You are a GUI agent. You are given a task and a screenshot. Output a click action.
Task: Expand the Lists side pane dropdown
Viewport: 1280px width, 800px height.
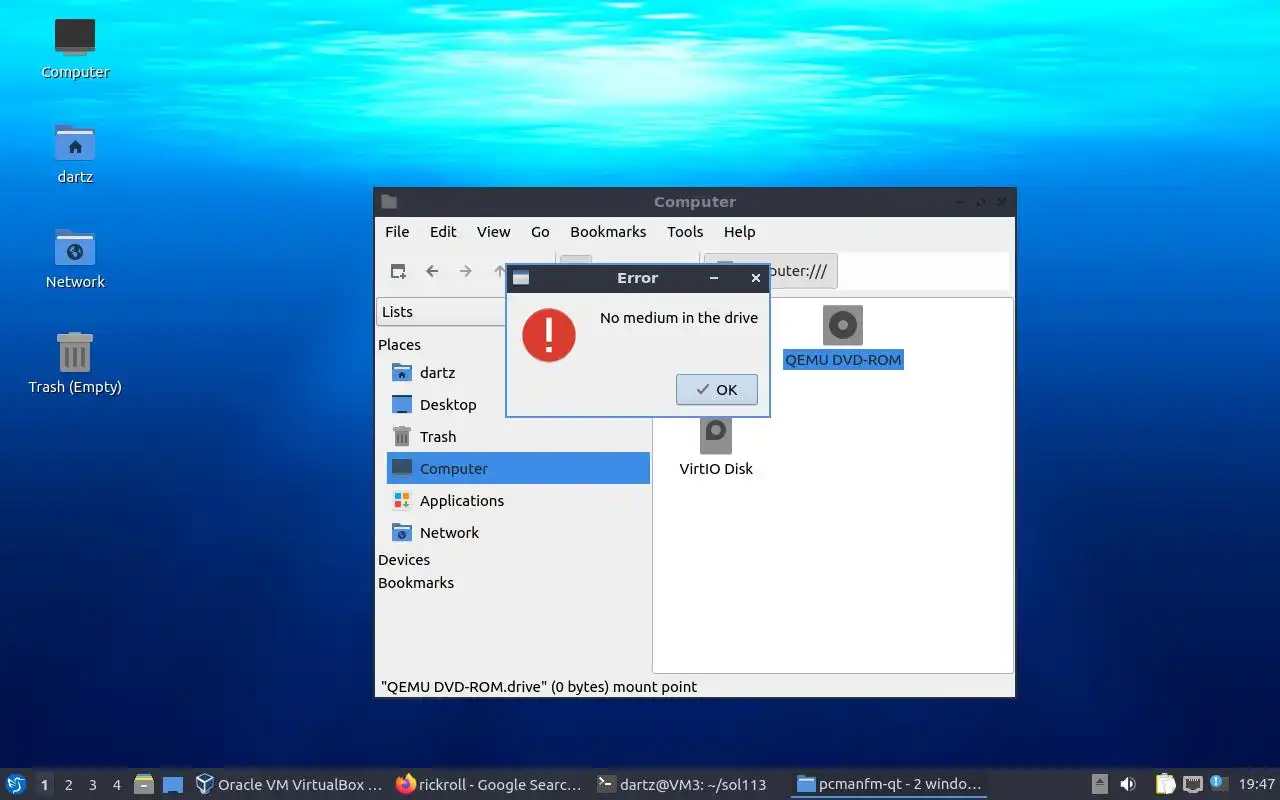point(442,312)
